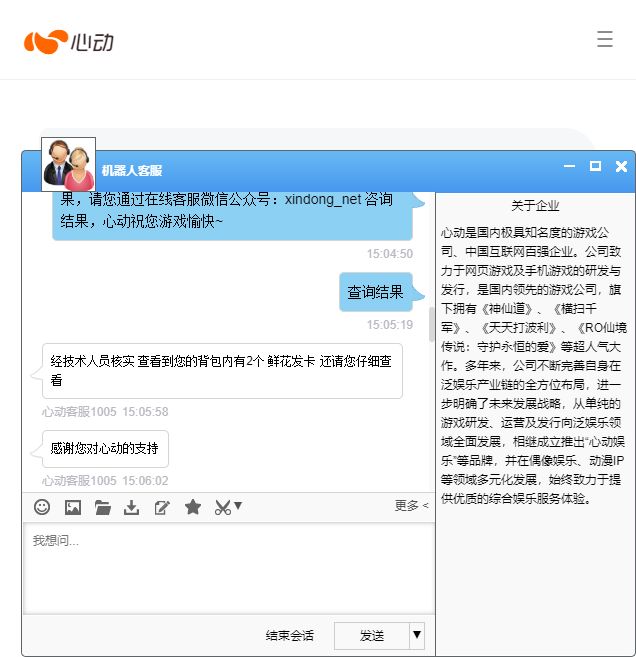Click the 感谢您对心动的支持 message
Screen dimensions: 636x657
coord(106,448)
